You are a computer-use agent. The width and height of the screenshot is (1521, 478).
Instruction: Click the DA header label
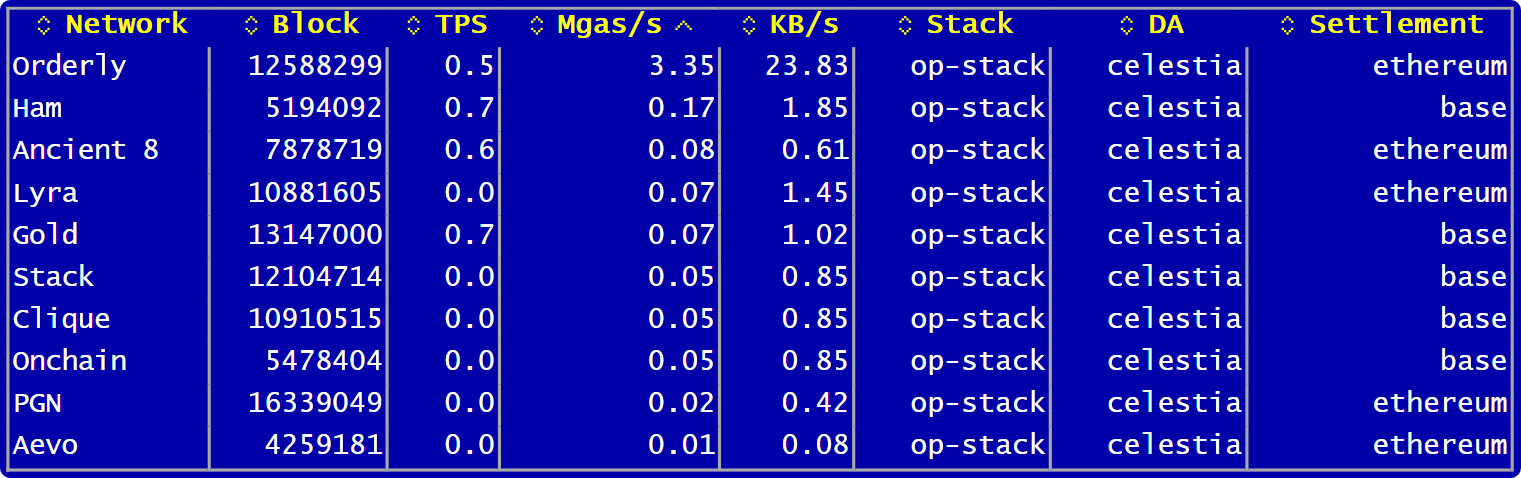pyautogui.click(x=1166, y=25)
